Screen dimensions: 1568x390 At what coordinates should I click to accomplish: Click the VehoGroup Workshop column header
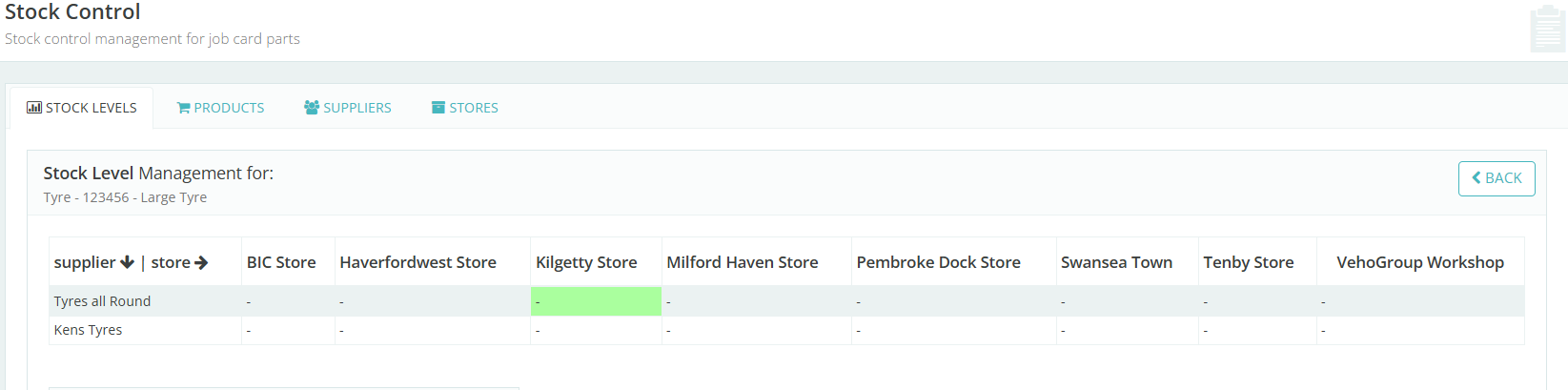point(1420,262)
